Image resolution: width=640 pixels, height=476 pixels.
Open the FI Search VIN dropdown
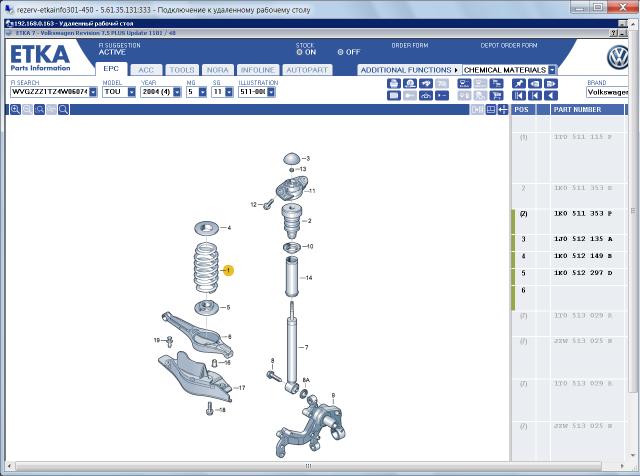(93, 92)
